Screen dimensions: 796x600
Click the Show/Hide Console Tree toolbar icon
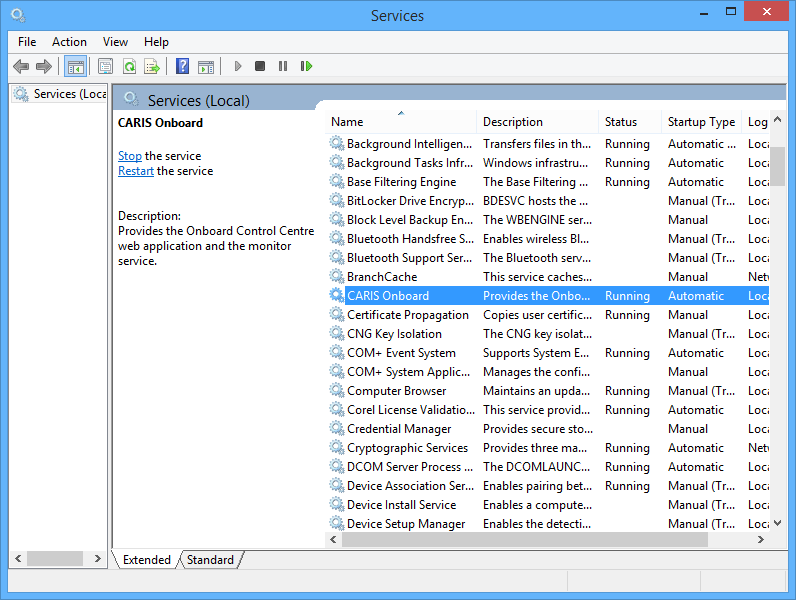click(75, 67)
